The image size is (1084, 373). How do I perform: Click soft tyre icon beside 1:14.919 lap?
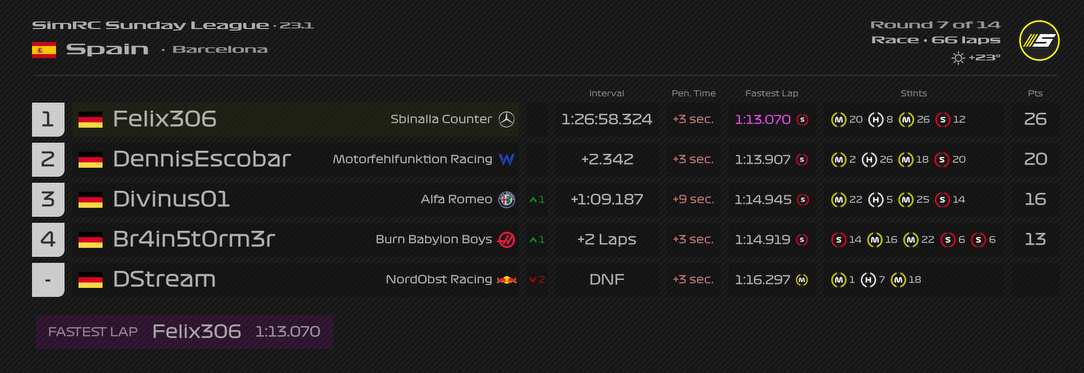(x=802, y=240)
